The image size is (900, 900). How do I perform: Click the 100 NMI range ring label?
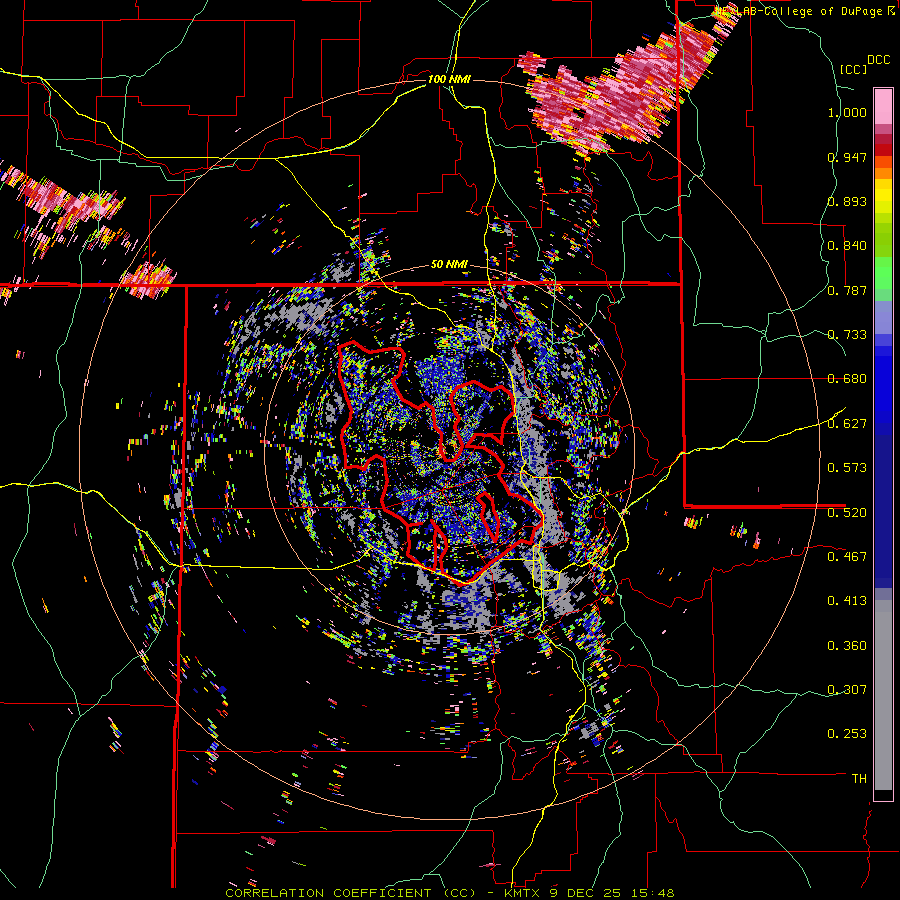449,79
